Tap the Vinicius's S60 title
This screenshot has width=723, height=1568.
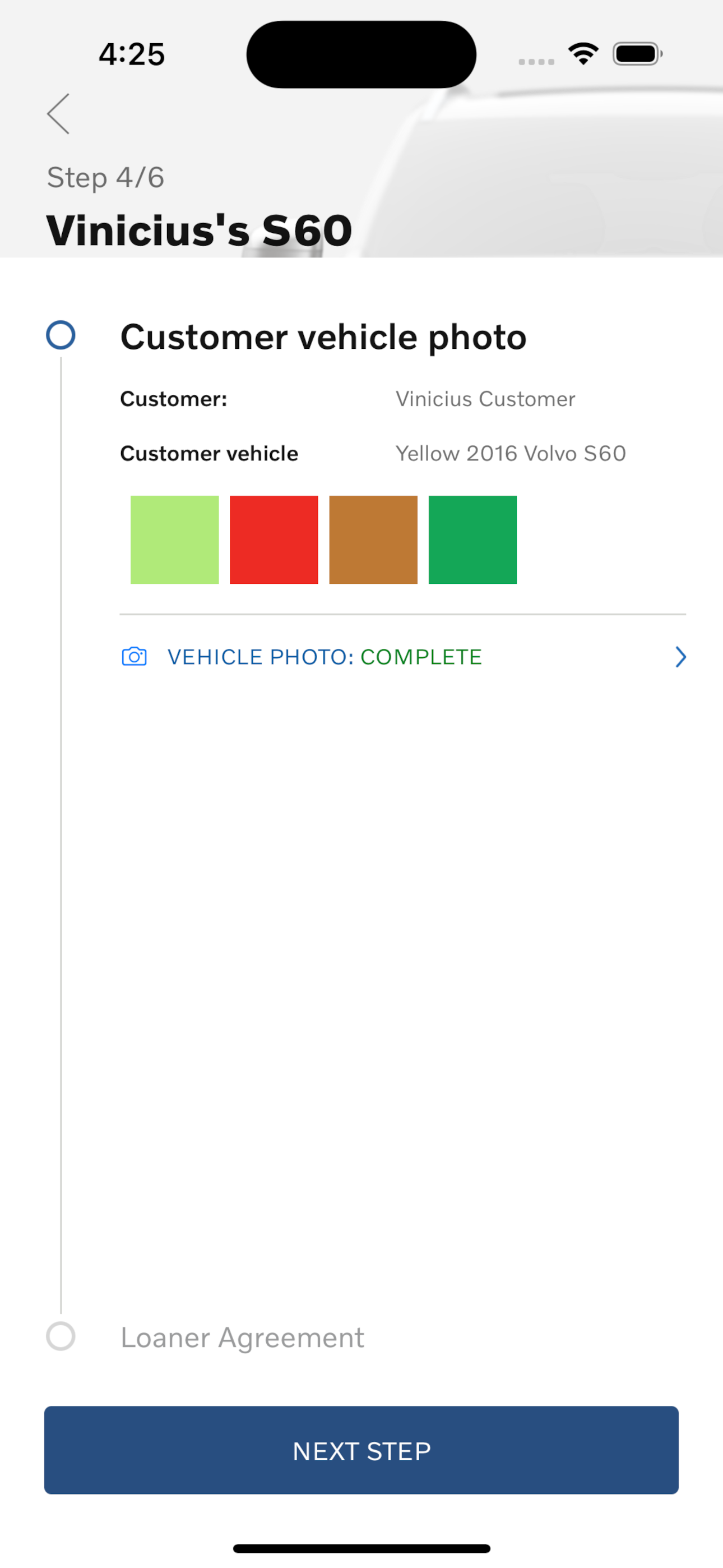pos(200,230)
